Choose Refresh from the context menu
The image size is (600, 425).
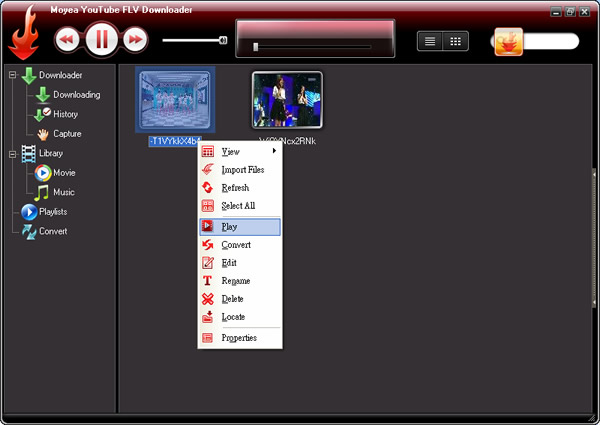click(240, 187)
